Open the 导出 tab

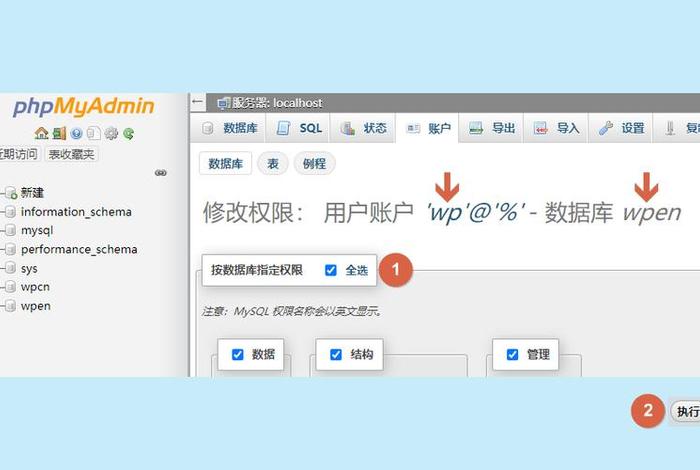click(x=492, y=129)
